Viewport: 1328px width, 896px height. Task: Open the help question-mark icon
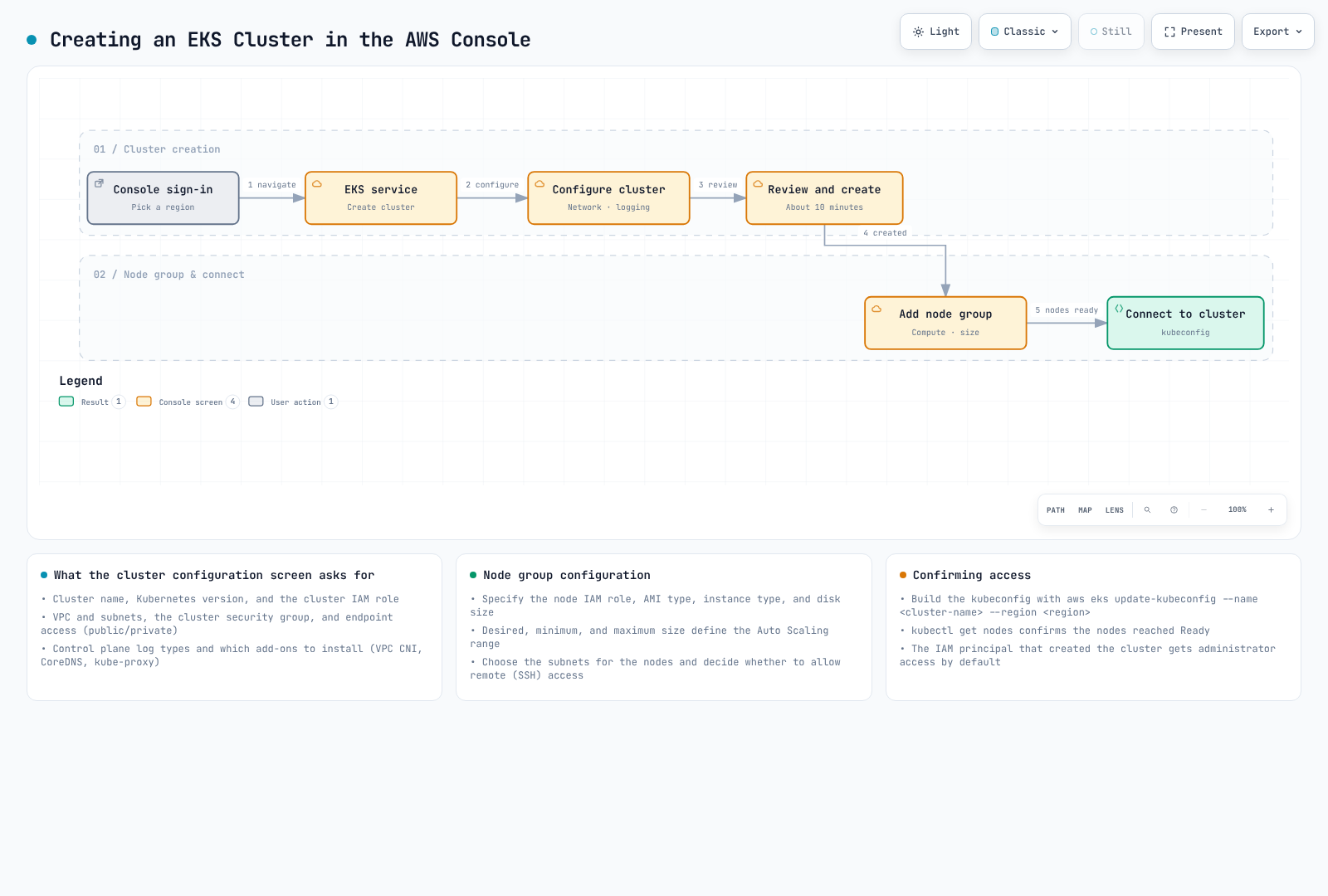pyautogui.click(x=1174, y=510)
